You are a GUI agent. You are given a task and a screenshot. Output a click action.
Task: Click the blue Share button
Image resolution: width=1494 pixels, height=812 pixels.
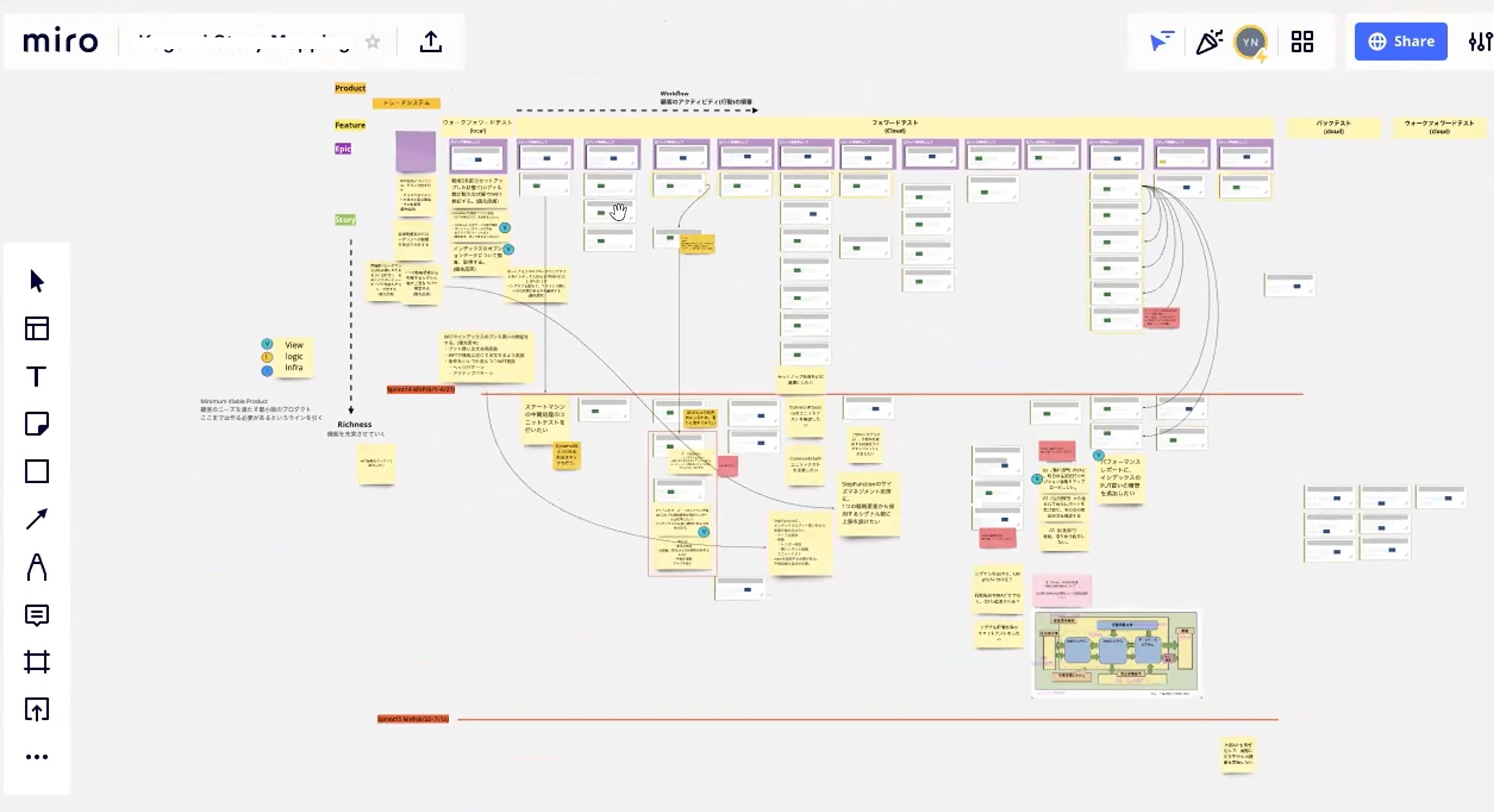click(1401, 42)
